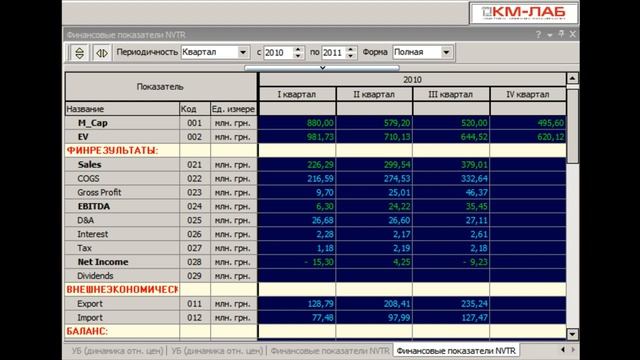Click the horizontal expand/collapse toolbar icon
Image resolution: width=640 pixels, height=360 pixels.
click(x=102, y=53)
